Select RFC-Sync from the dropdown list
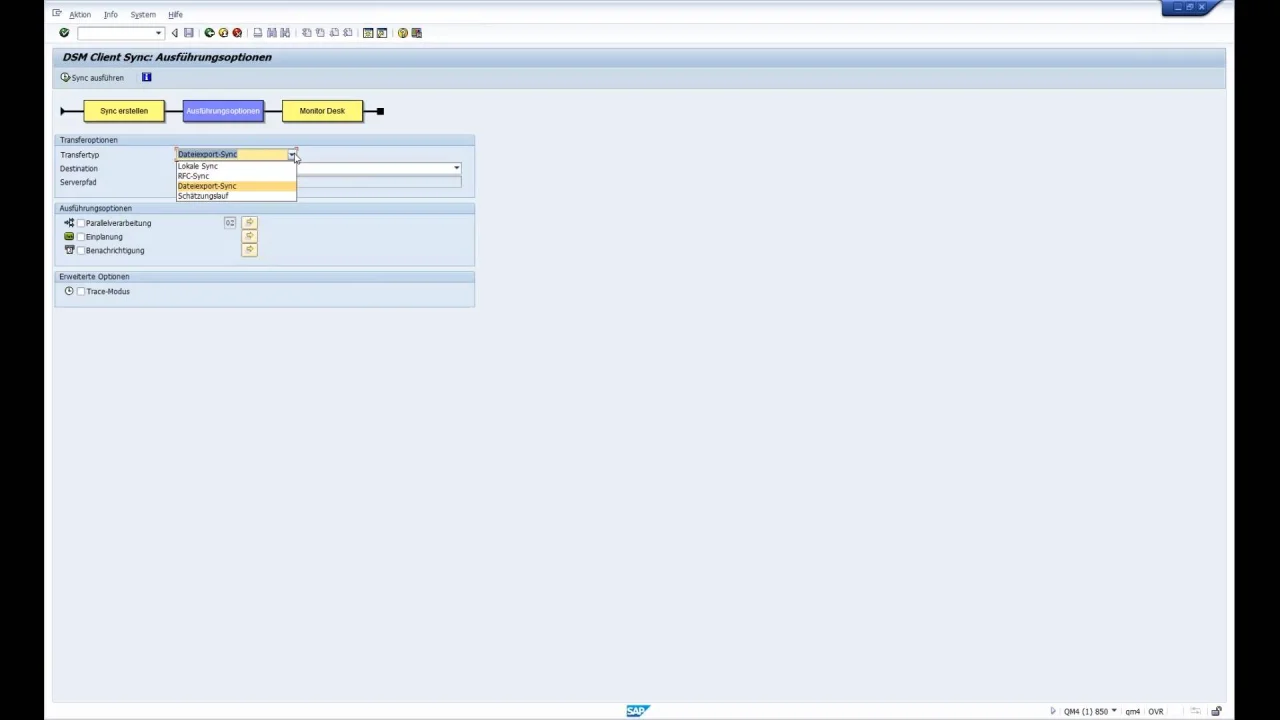1280x720 pixels. pyautogui.click(x=236, y=176)
